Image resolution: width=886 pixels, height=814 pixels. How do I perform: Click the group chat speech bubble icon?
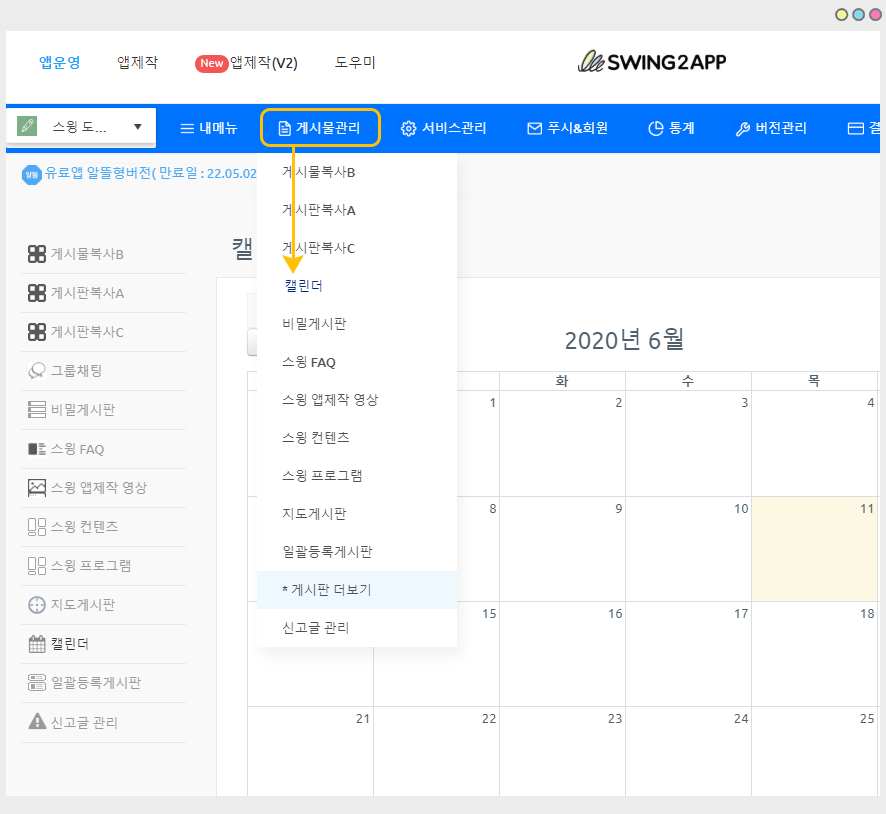37,371
